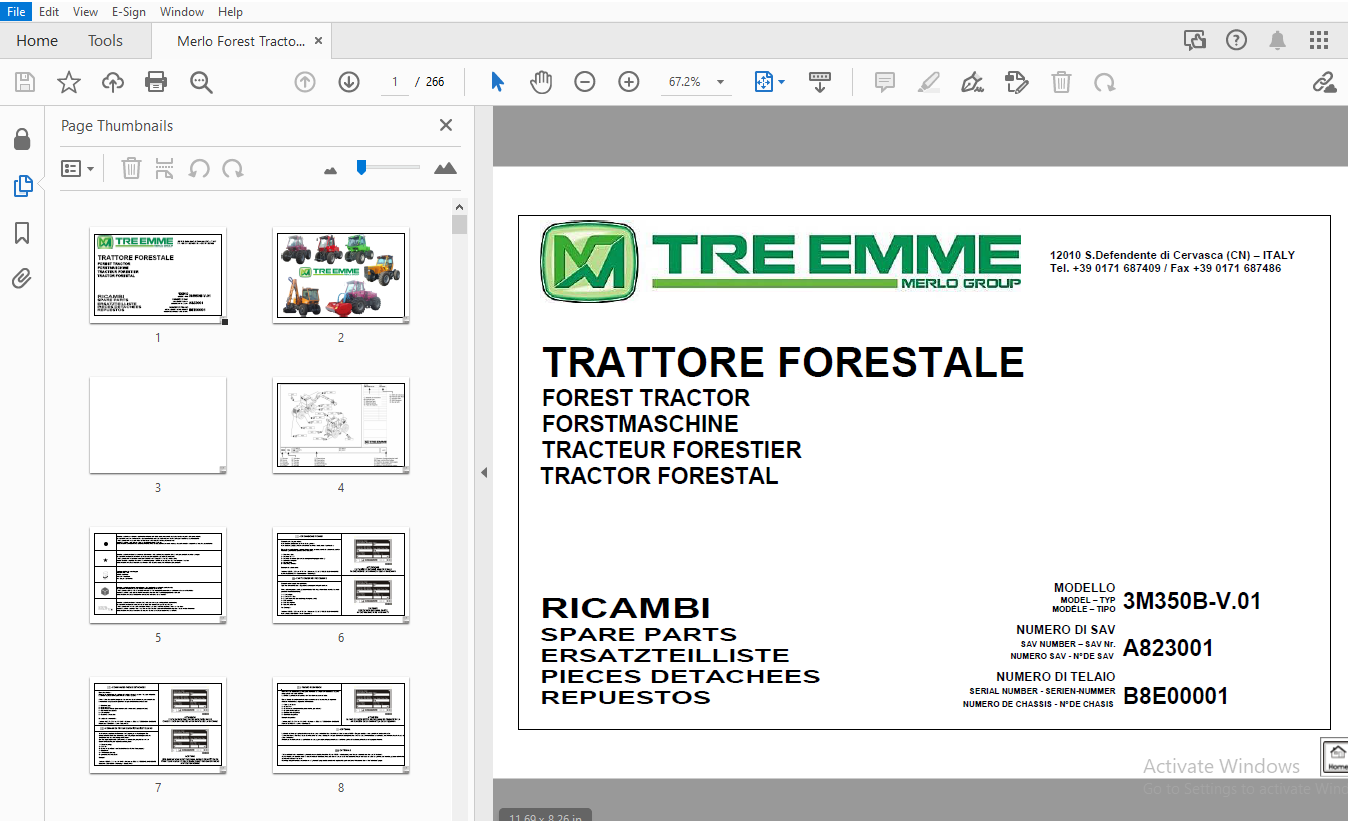Bookmark the file with the star icon

(x=68, y=82)
